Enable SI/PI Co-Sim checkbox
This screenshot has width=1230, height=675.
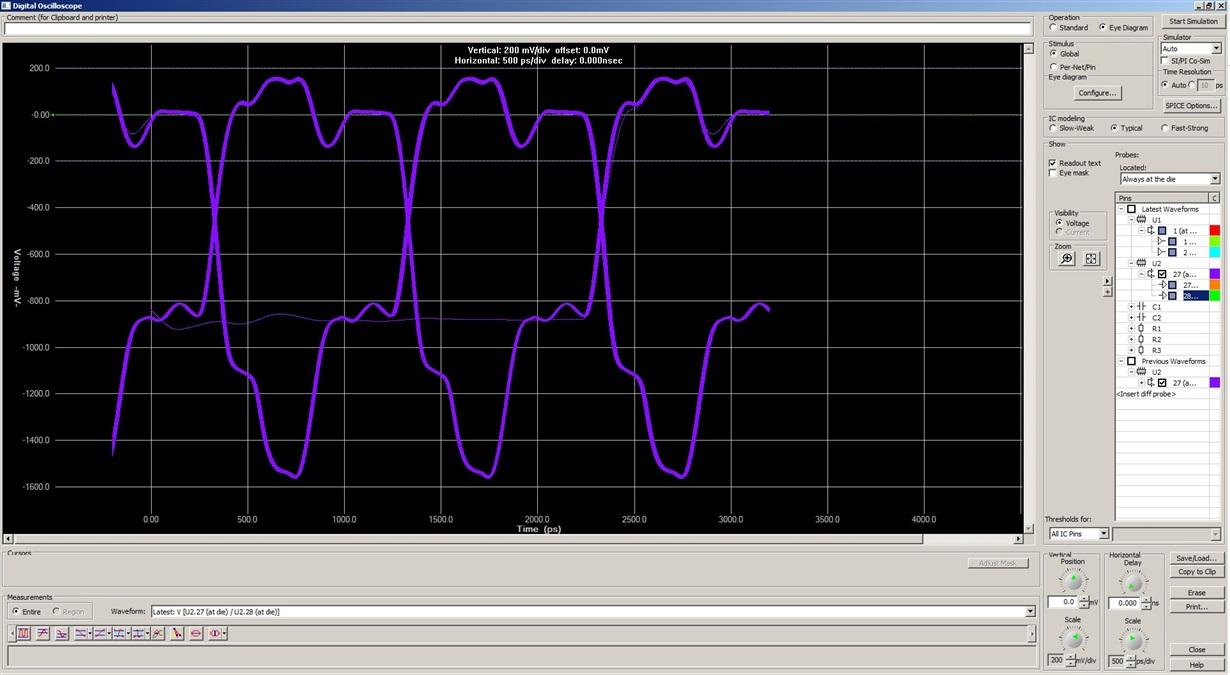tap(1166, 60)
